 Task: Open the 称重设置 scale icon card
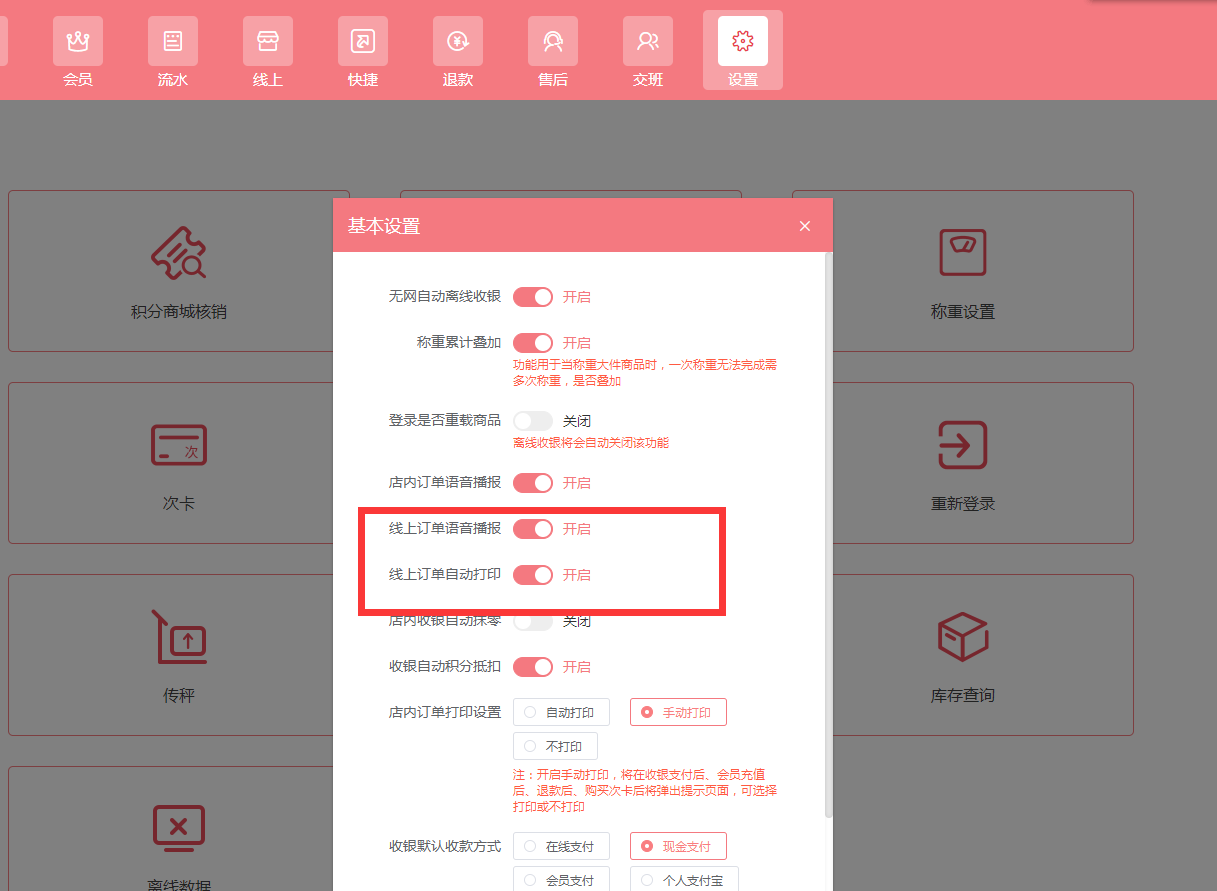click(x=963, y=253)
